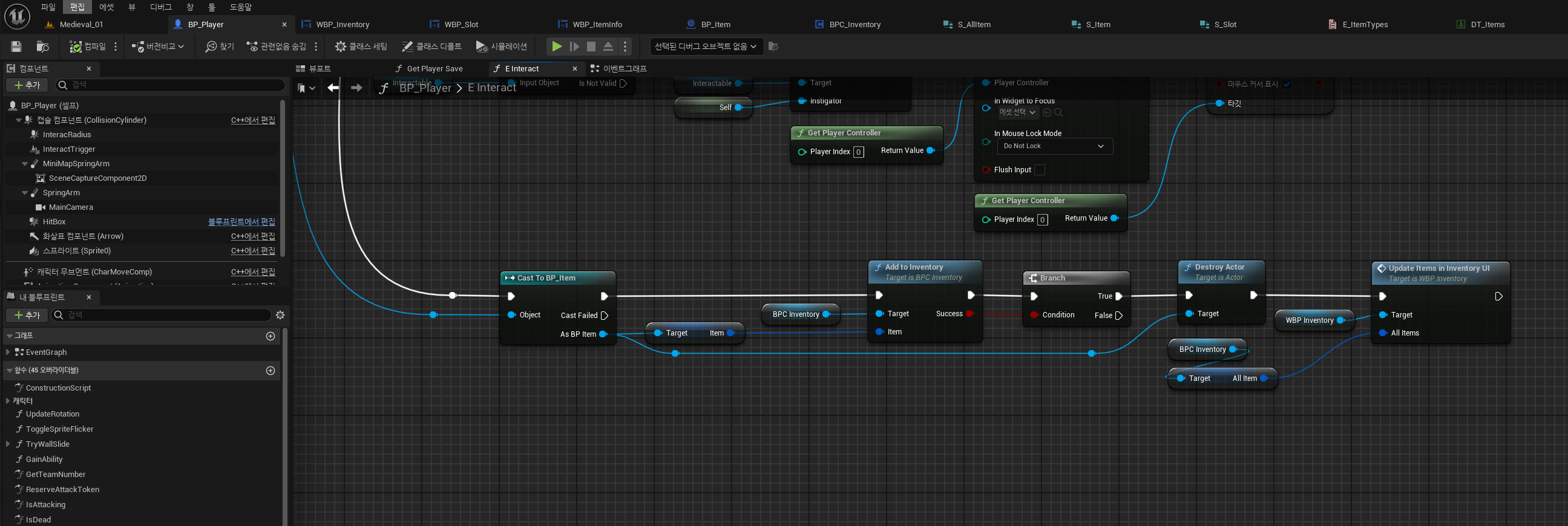The image size is (1568, 526).
Task: Click the browse-to-asset folder search icon
Action: click(x=42, y=47)
